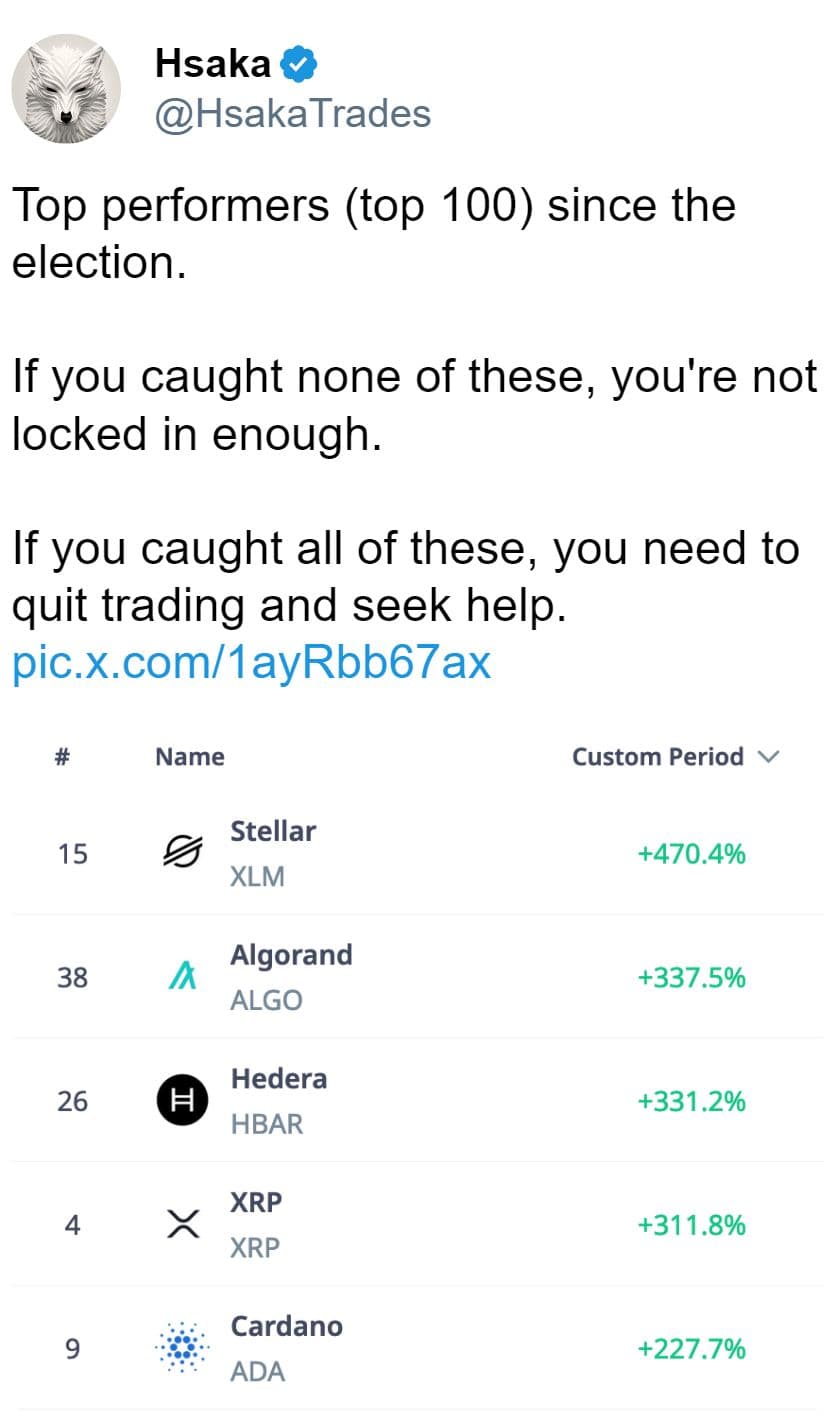Image resolution: width=827 pixels, height=1426 pixels.
Task: Select the Hedera H logo icon
Action: click(x=182, y=1101)
